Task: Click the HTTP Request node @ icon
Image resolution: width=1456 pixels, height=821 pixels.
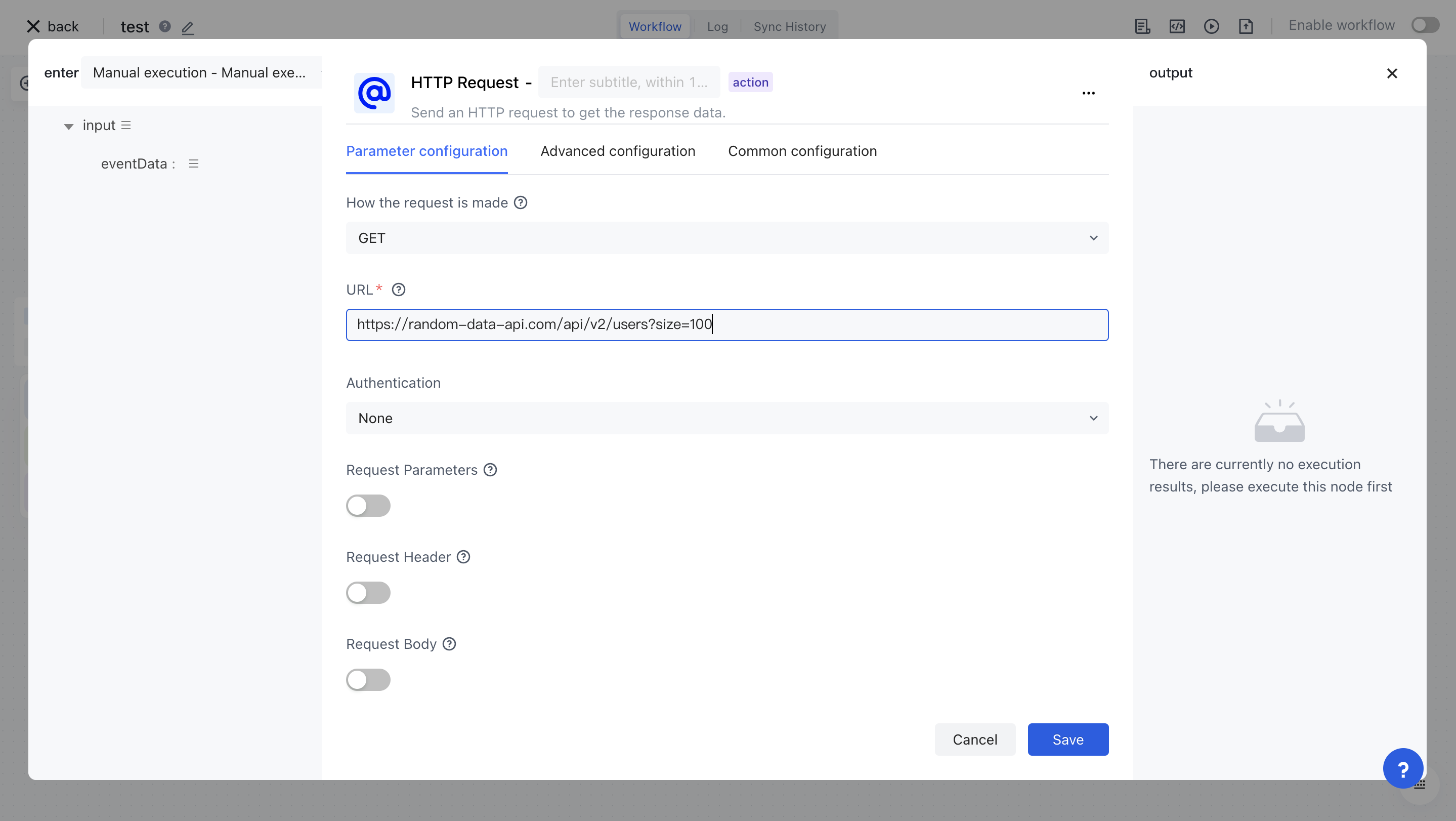Action: click(x=375, y=93)
